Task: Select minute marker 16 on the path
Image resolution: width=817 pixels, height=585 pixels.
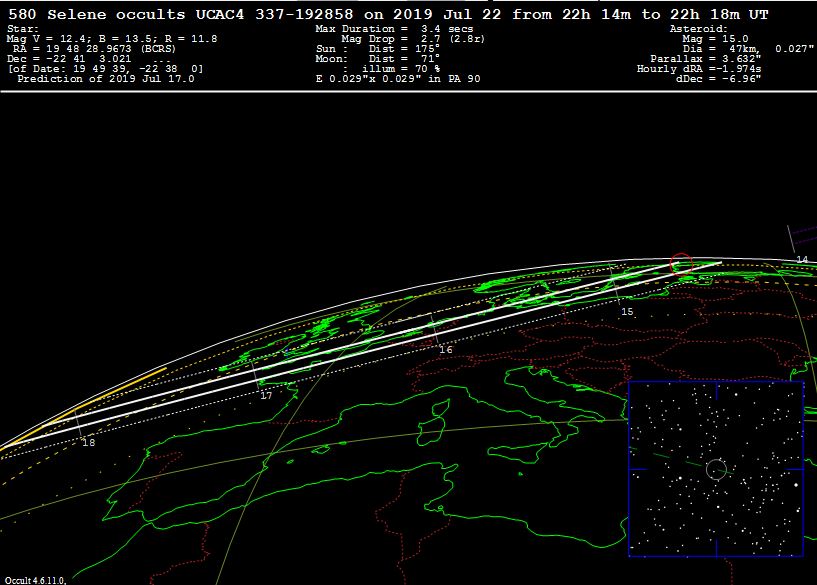Action: point(445,349)
